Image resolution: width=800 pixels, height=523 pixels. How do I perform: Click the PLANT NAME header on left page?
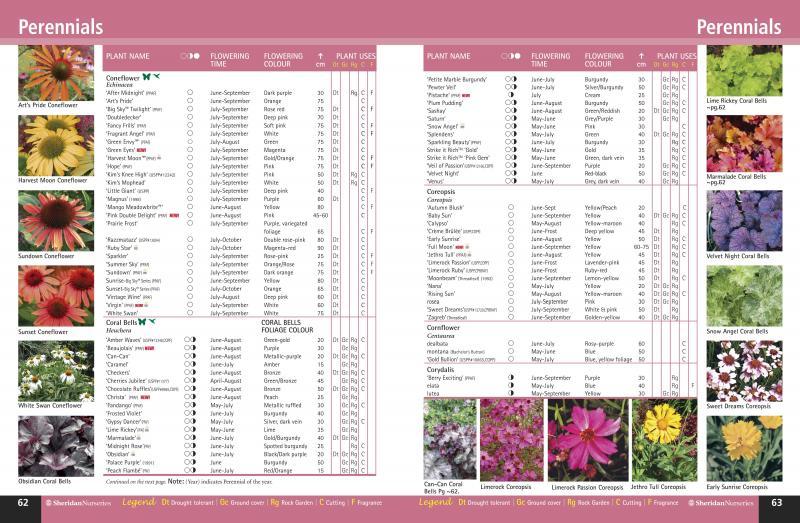tap(128, 57)
